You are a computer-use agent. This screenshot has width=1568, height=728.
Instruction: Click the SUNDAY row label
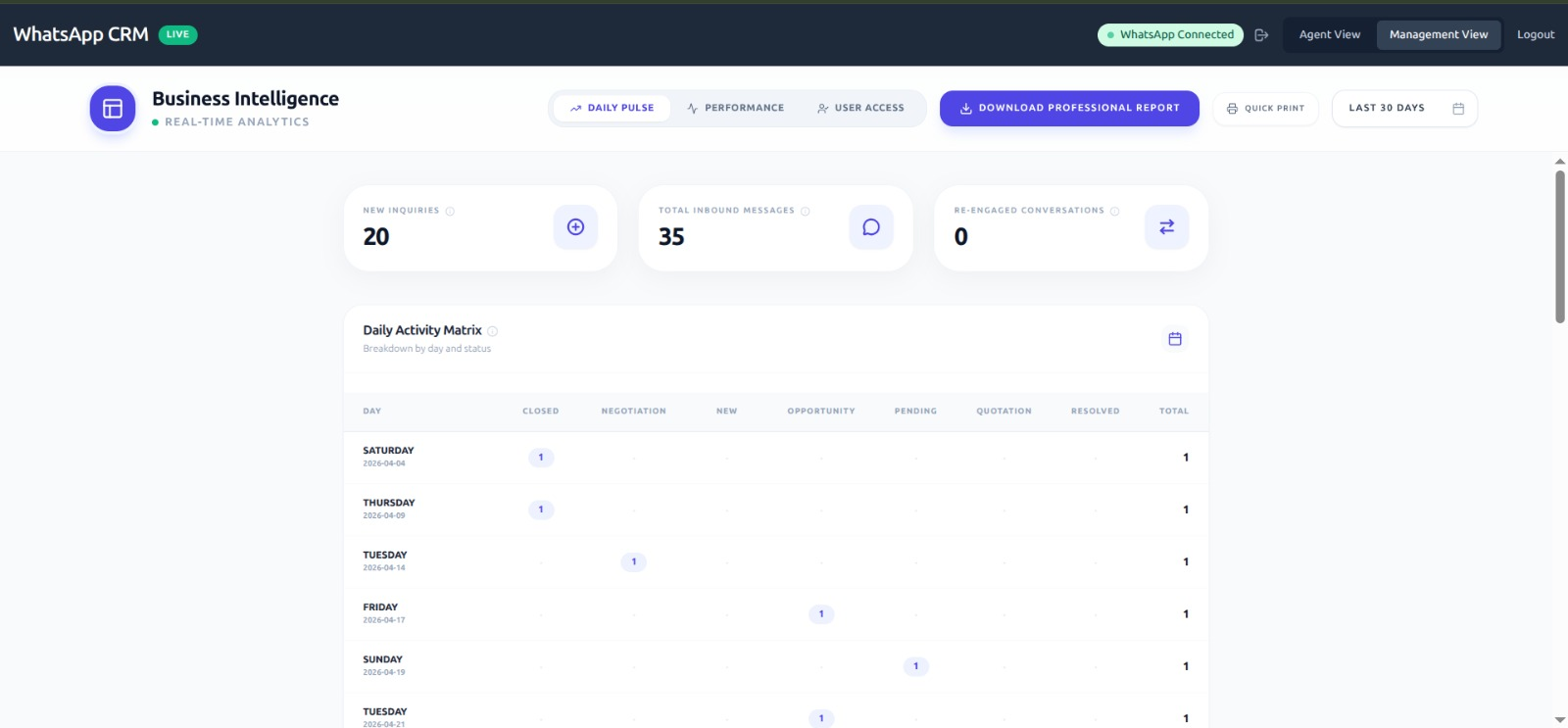coord(382,659)
